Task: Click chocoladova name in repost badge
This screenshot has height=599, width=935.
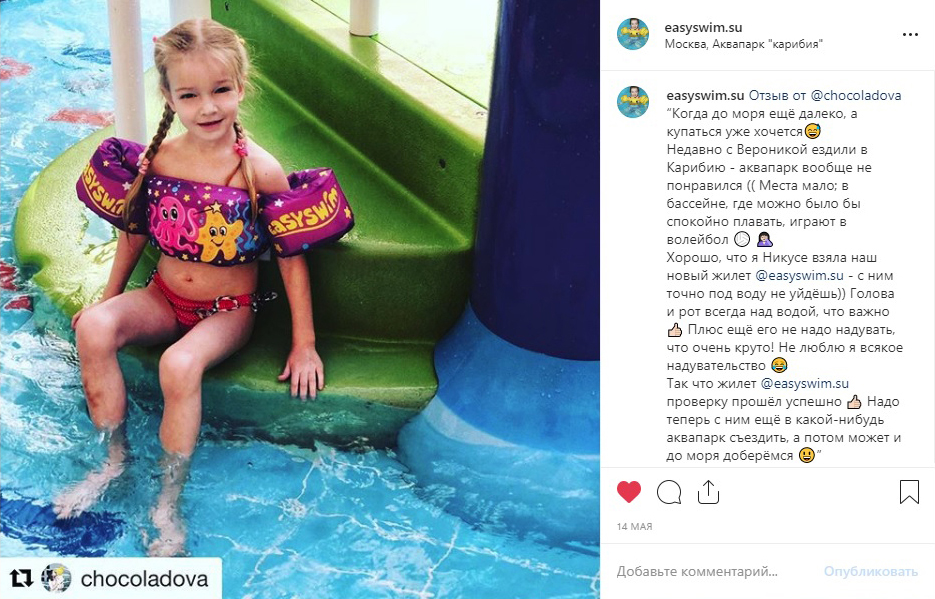Action: click(x=144, y=579)
